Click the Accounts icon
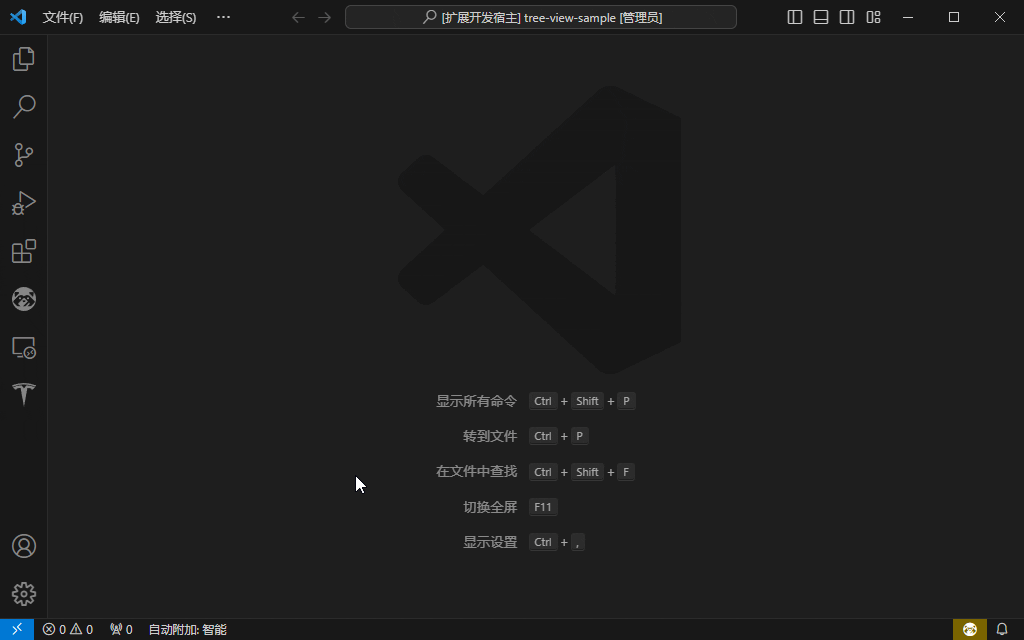 click(x=24, y=546)
